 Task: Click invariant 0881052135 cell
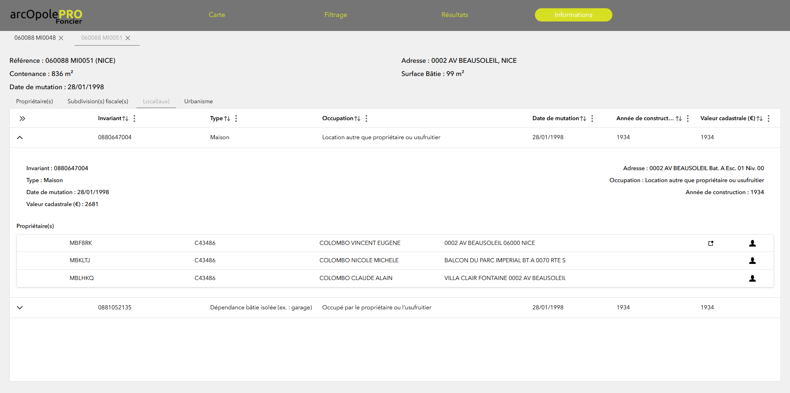(x=114, y=307)
